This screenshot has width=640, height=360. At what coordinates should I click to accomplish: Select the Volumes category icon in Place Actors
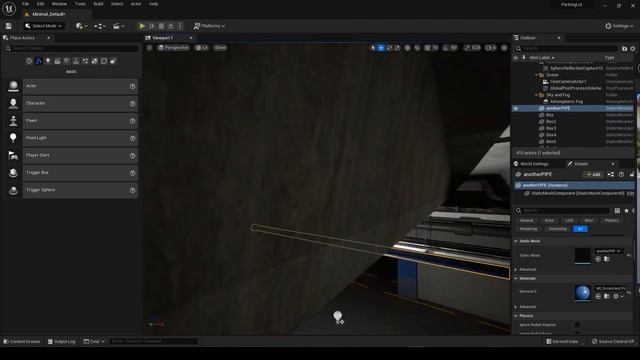104,61
